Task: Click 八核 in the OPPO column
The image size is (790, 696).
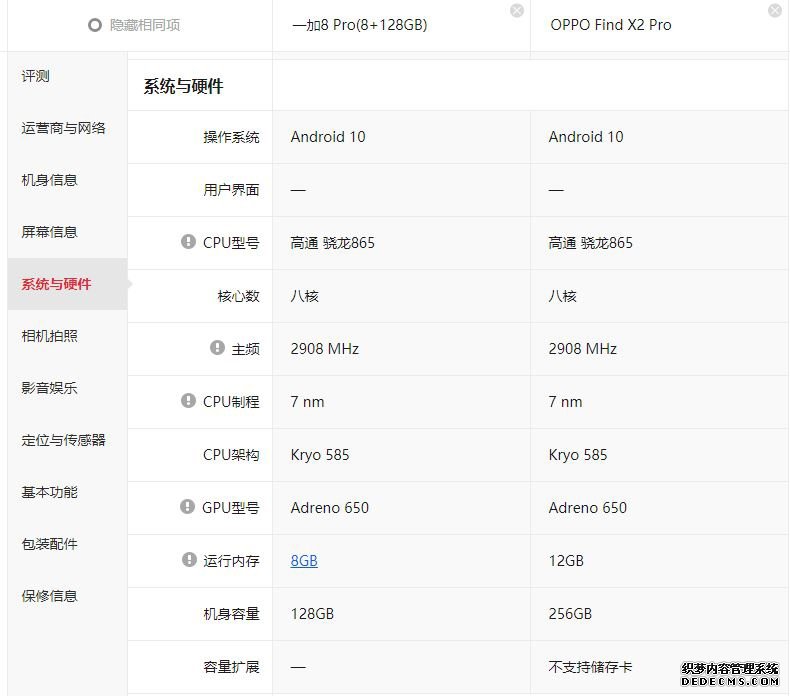Action: tap(562, 296)
